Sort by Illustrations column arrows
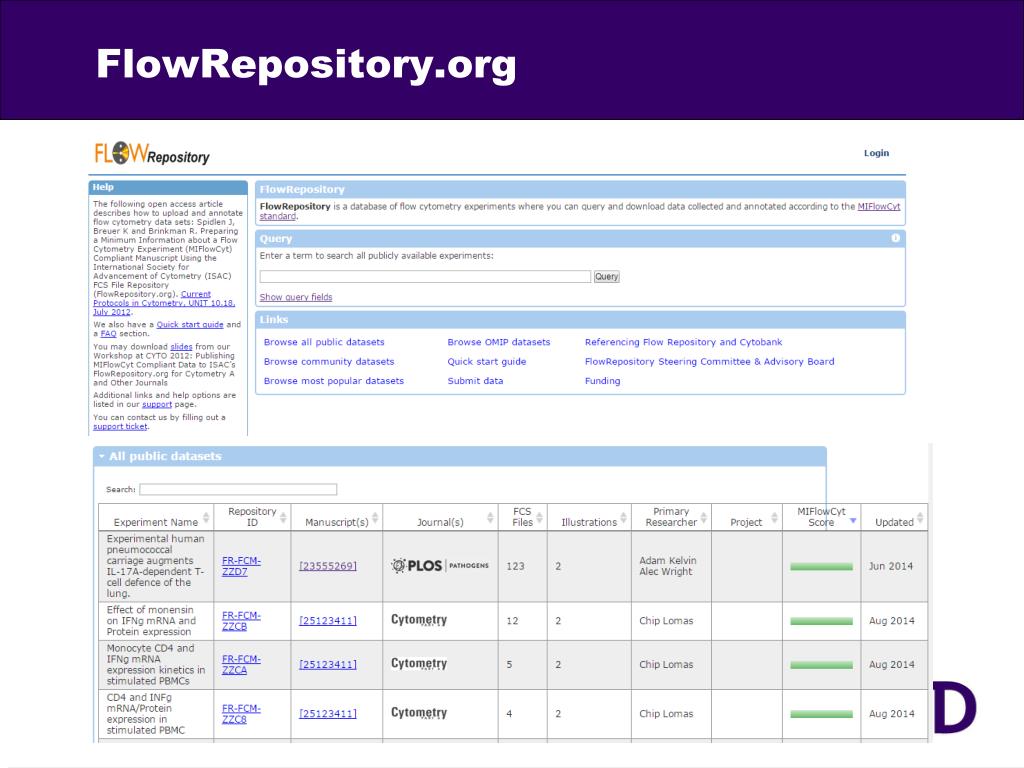The height and width of the screenshot is (768, 1024). coord(623,518)
